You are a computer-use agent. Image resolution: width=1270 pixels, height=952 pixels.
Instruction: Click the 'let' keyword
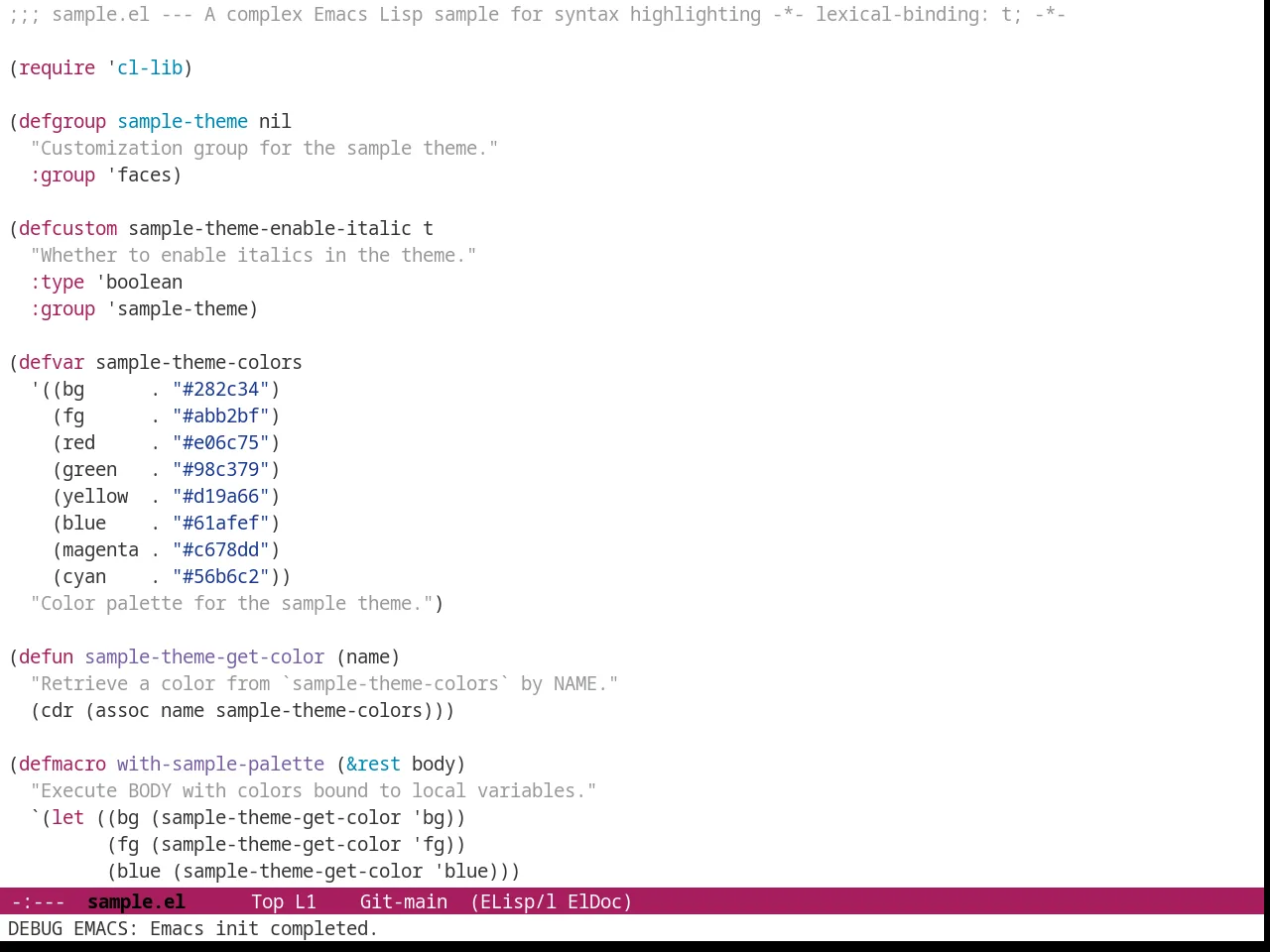click(x=67, y=817)
